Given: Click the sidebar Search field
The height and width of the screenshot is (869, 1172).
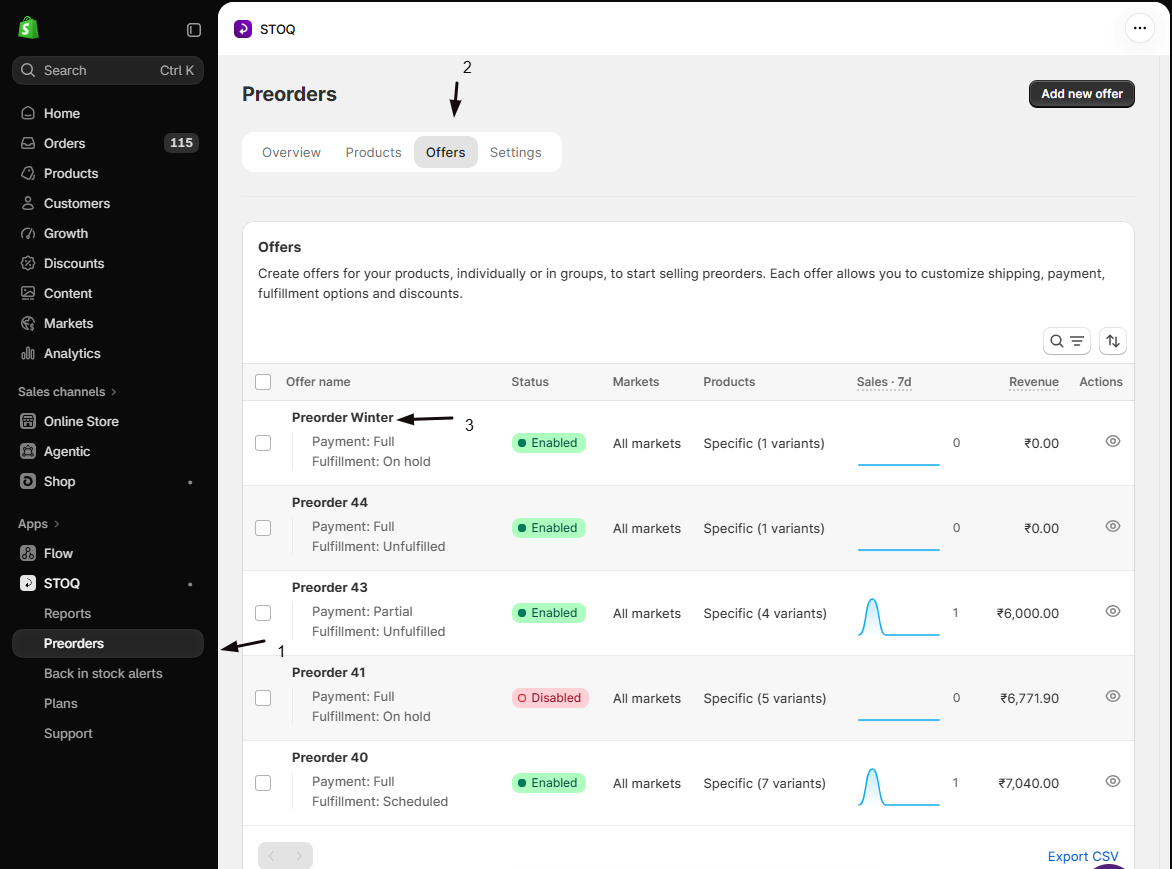Looking at the screenshot, I should pos(108,70).
